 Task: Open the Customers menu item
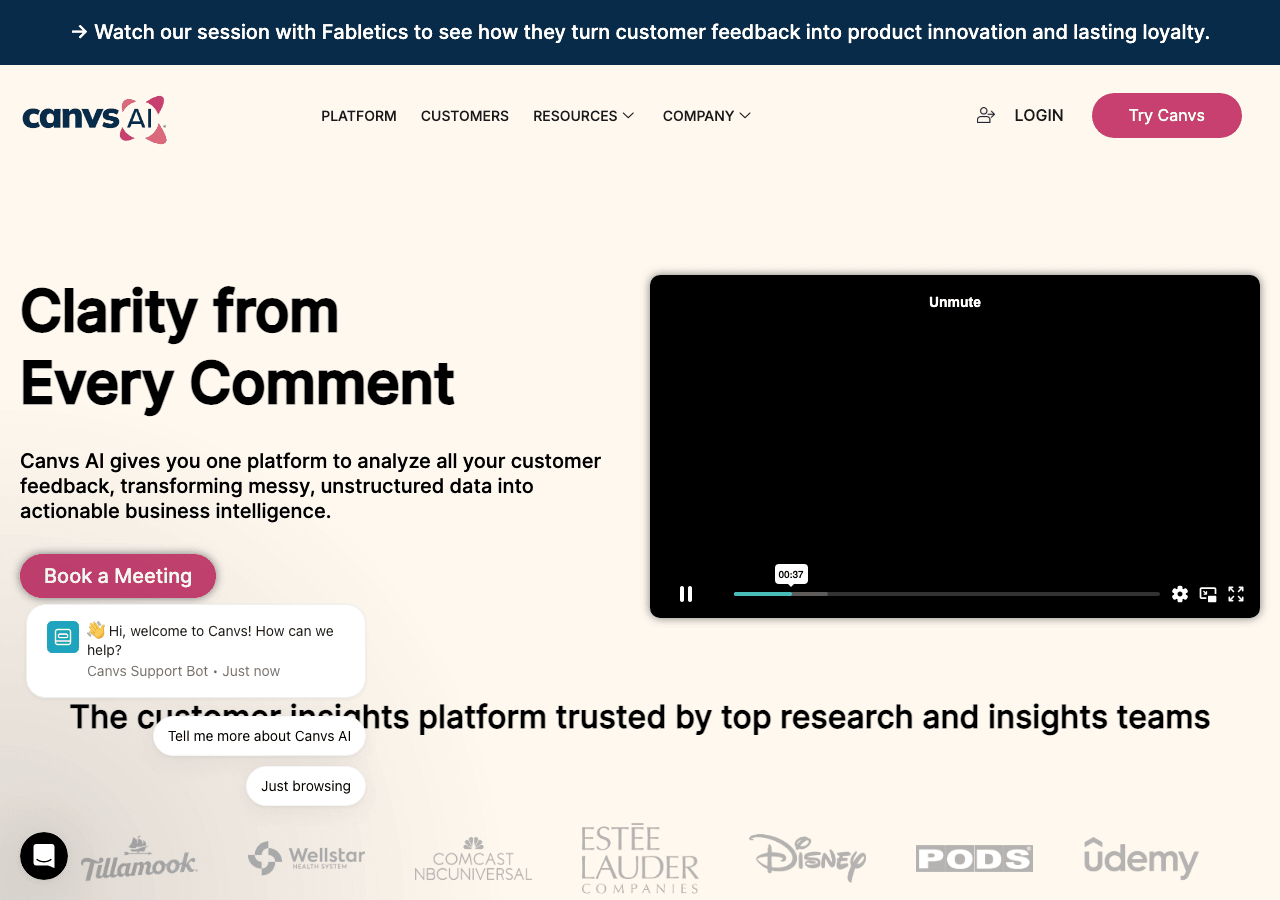465,116
